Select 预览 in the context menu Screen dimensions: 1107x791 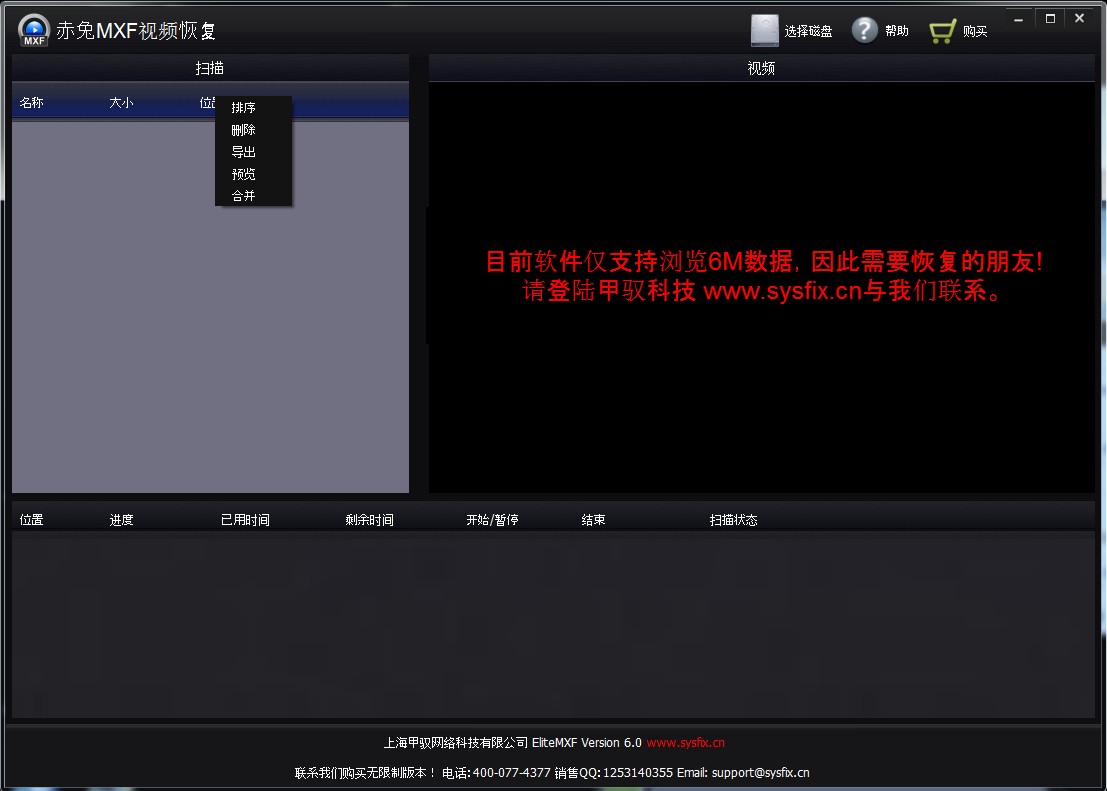pos(244,174)
